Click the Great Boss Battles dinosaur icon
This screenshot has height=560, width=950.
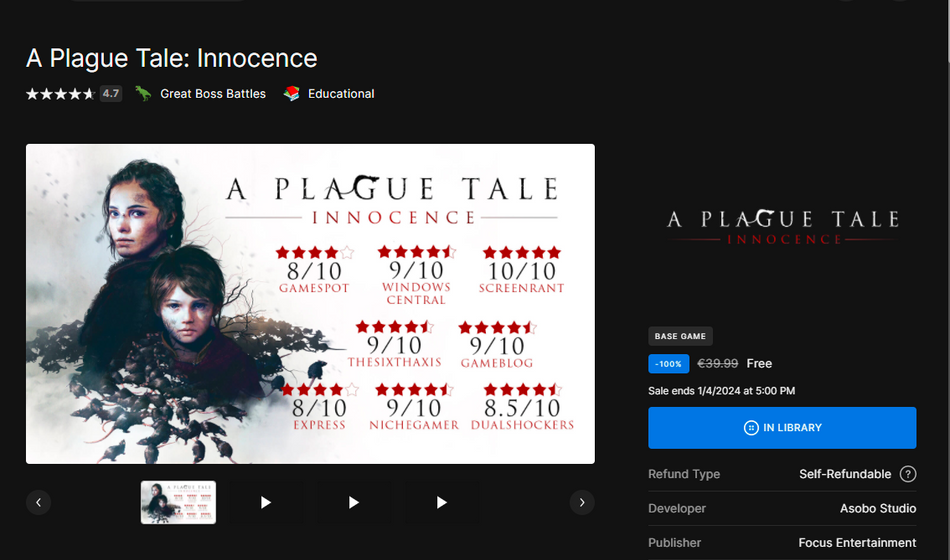click(143, 93)
